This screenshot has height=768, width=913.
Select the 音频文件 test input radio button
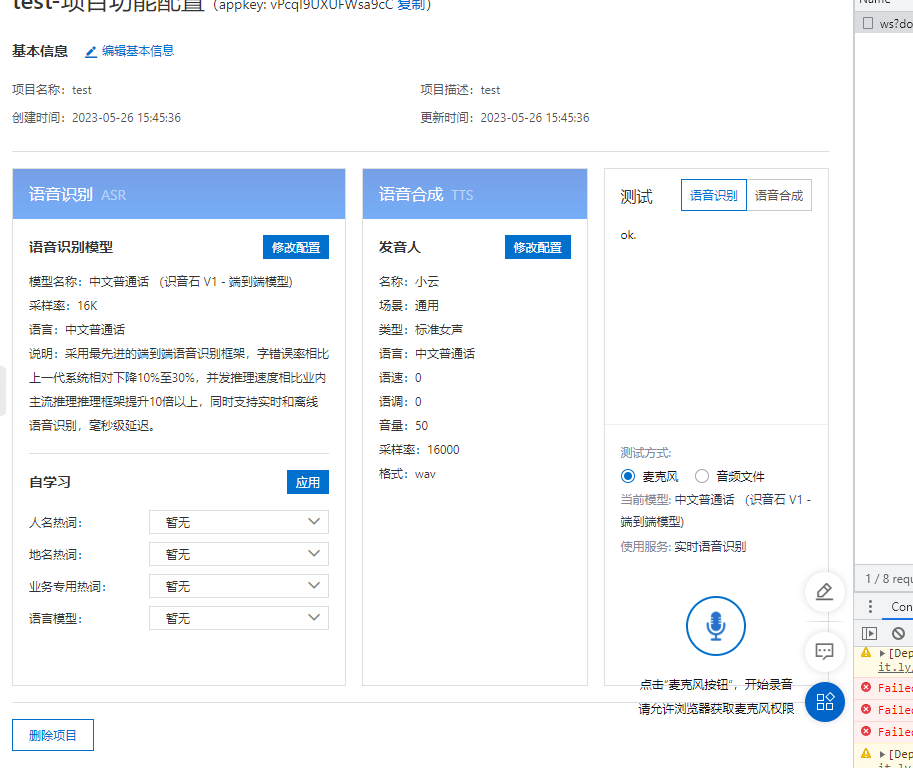[701, 475]
